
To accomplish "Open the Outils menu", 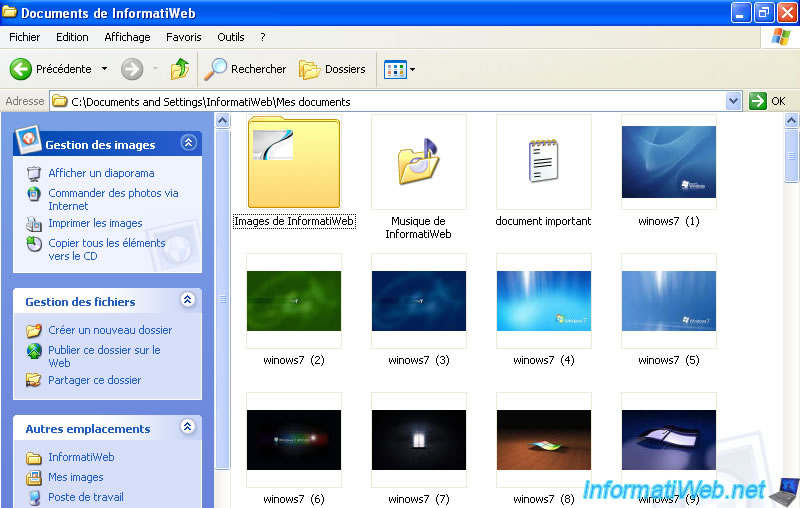I will click(x=231, y=37).
